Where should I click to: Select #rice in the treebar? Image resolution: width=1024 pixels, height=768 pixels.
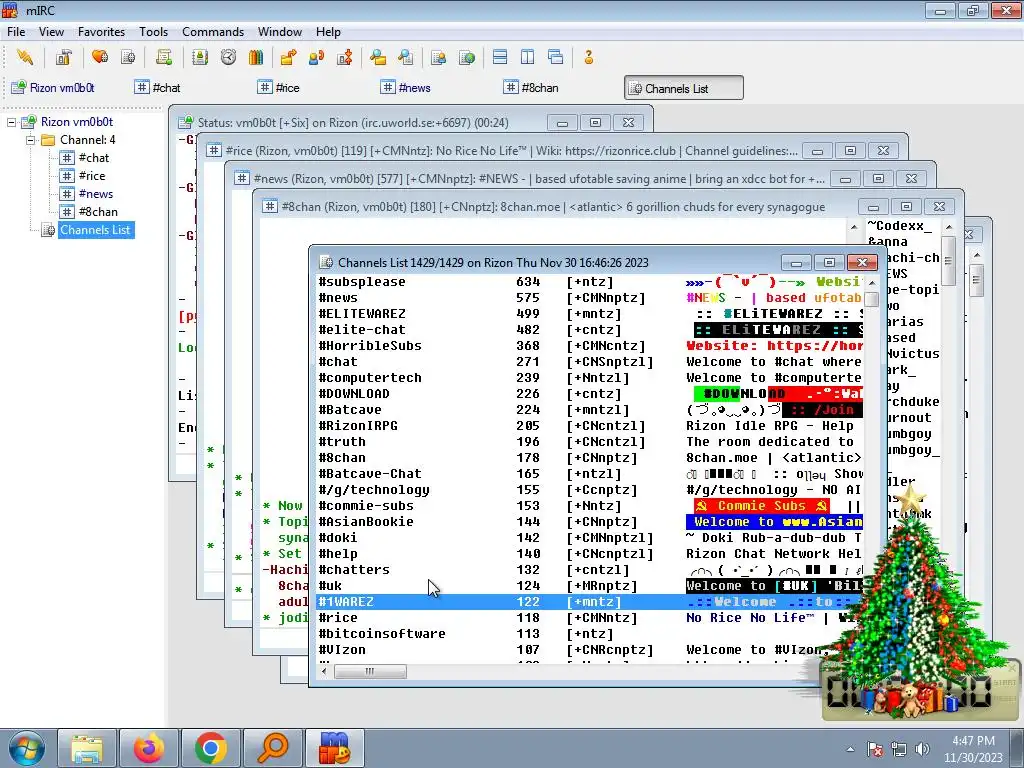point(91,176)
